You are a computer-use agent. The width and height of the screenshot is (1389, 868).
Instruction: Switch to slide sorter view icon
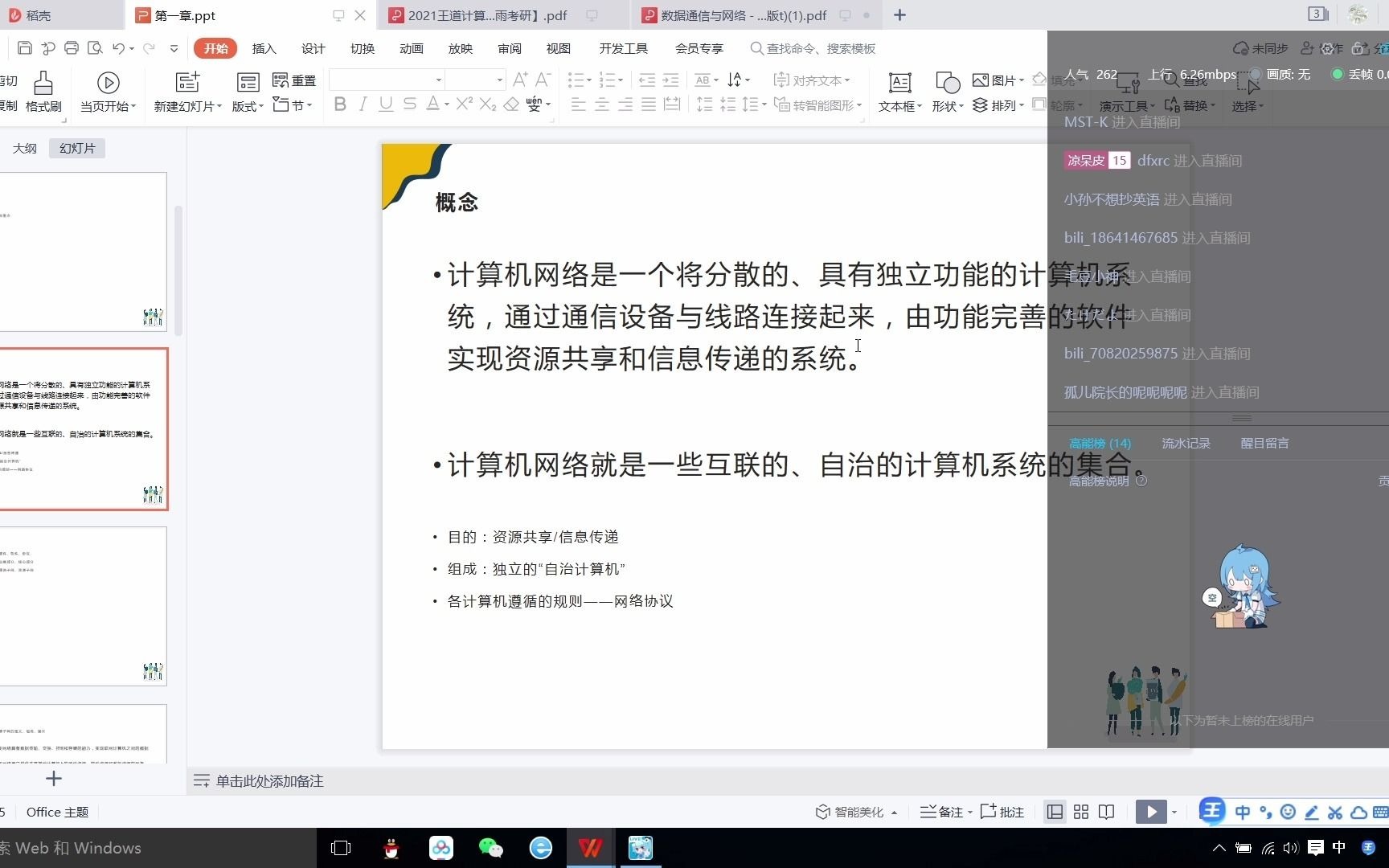point(1081,812)
